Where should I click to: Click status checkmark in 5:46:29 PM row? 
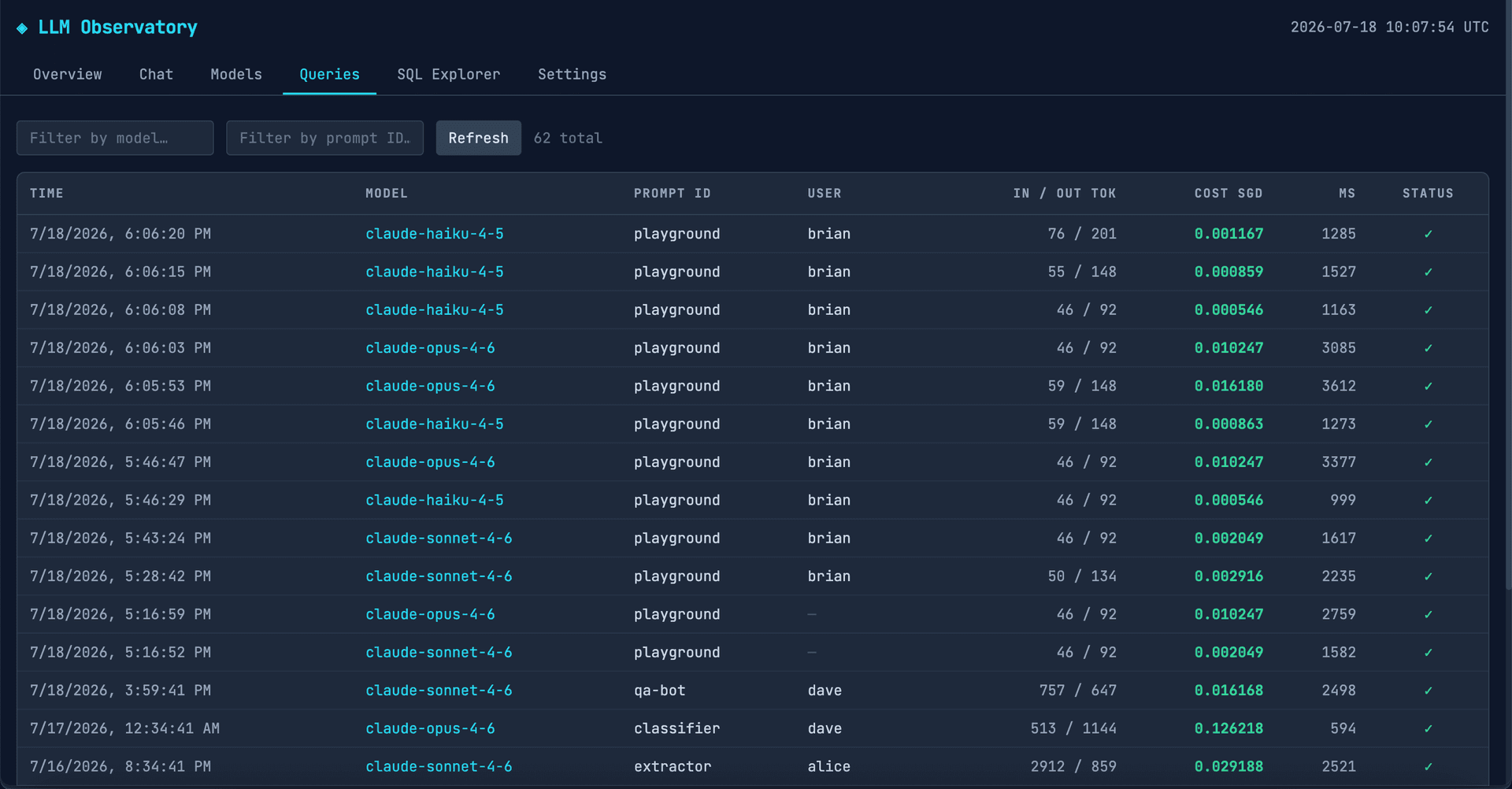pos(1428,500)
